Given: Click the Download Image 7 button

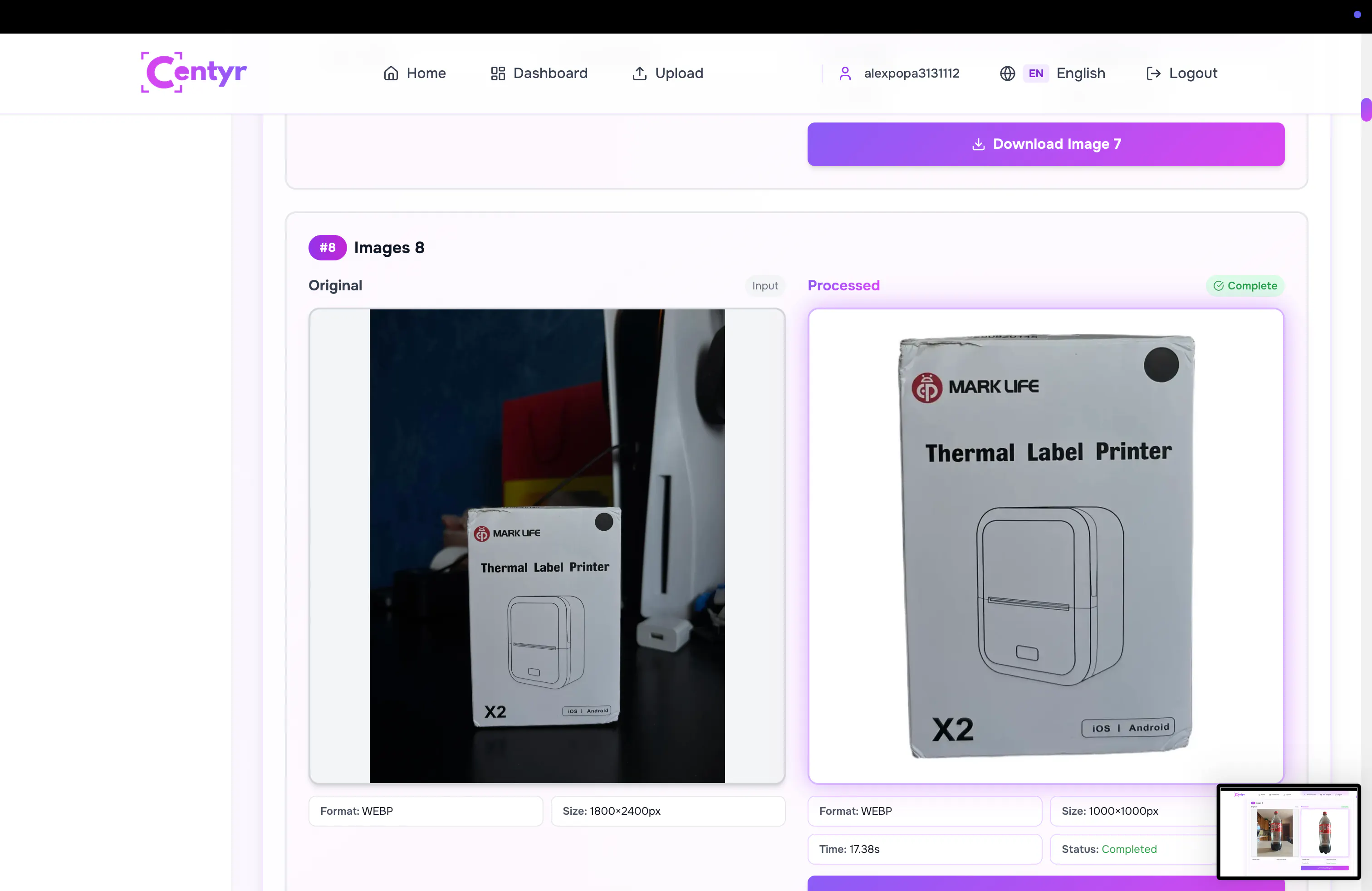Looking at the screenshot, I should (1046, 144).
